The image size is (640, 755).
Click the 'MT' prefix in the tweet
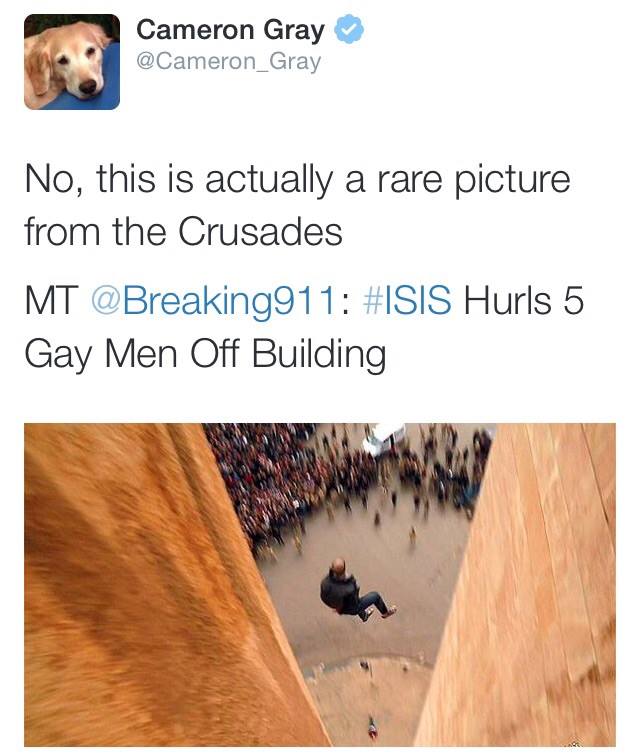click(52, 300)
